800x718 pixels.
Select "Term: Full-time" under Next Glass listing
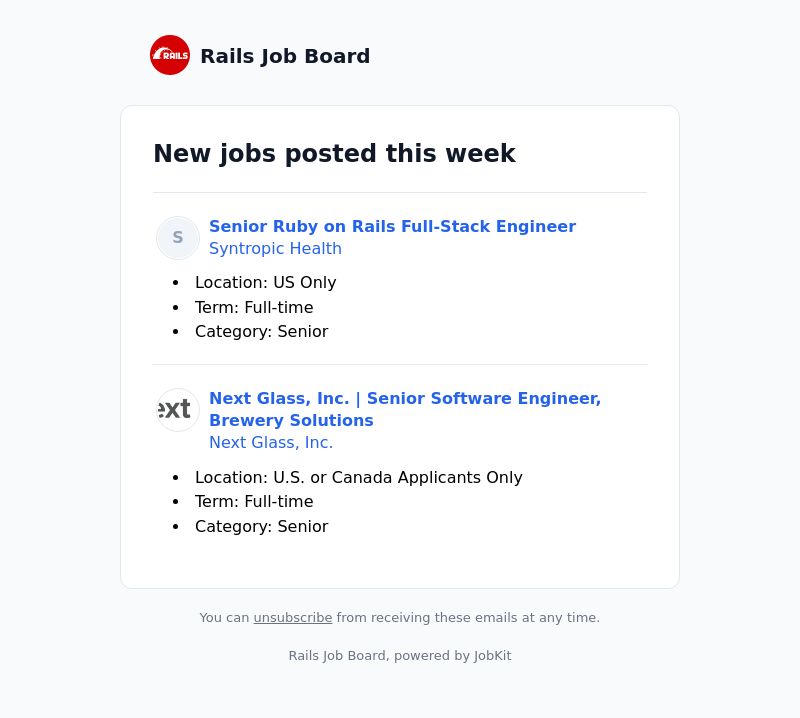click(x=254, y=502)
